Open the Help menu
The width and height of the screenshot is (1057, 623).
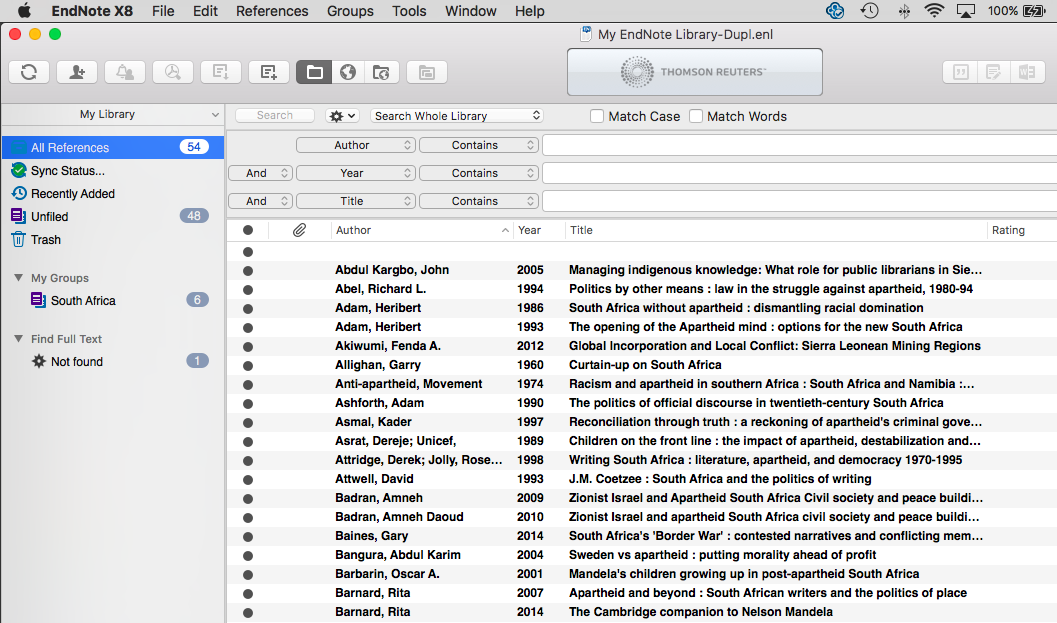pos(529,11)
